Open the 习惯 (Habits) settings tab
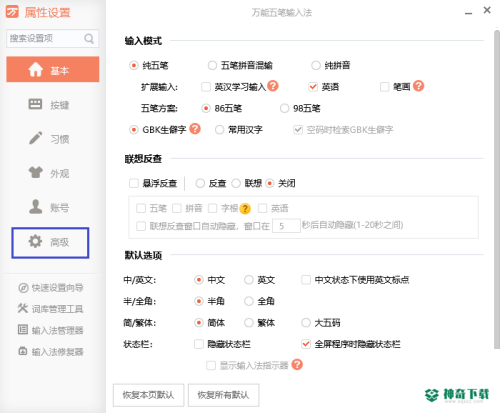 (49, 139)
